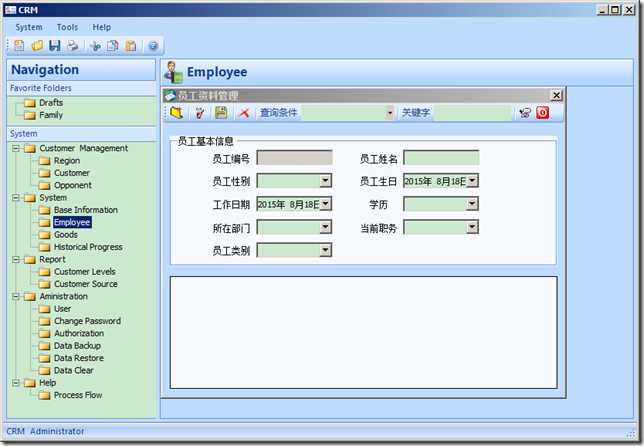Select Data Clear tree item

click(x=74, y=370)
